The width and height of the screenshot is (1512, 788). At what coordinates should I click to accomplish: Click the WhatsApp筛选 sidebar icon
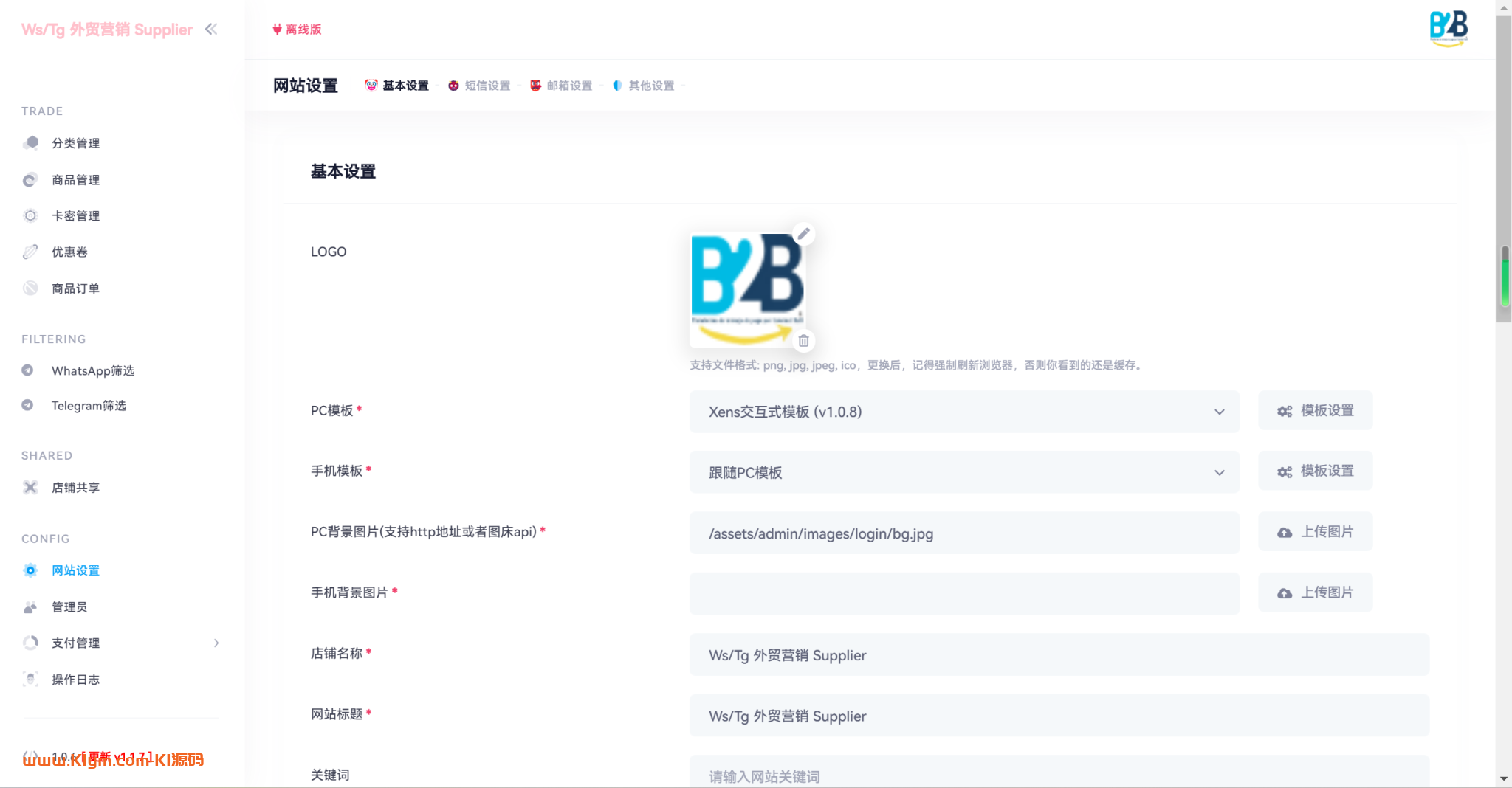click(x=27, y=370)
